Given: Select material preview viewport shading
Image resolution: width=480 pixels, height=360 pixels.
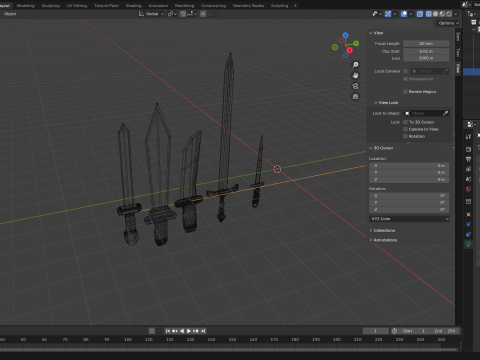Looking at the screenshot, I should coord(442,14).
